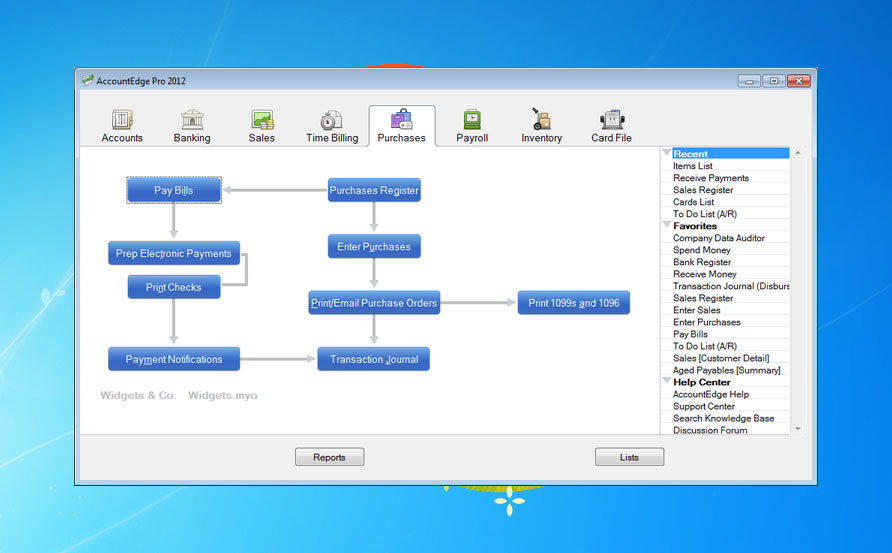Open the Inventory hand truck icon

541,119
